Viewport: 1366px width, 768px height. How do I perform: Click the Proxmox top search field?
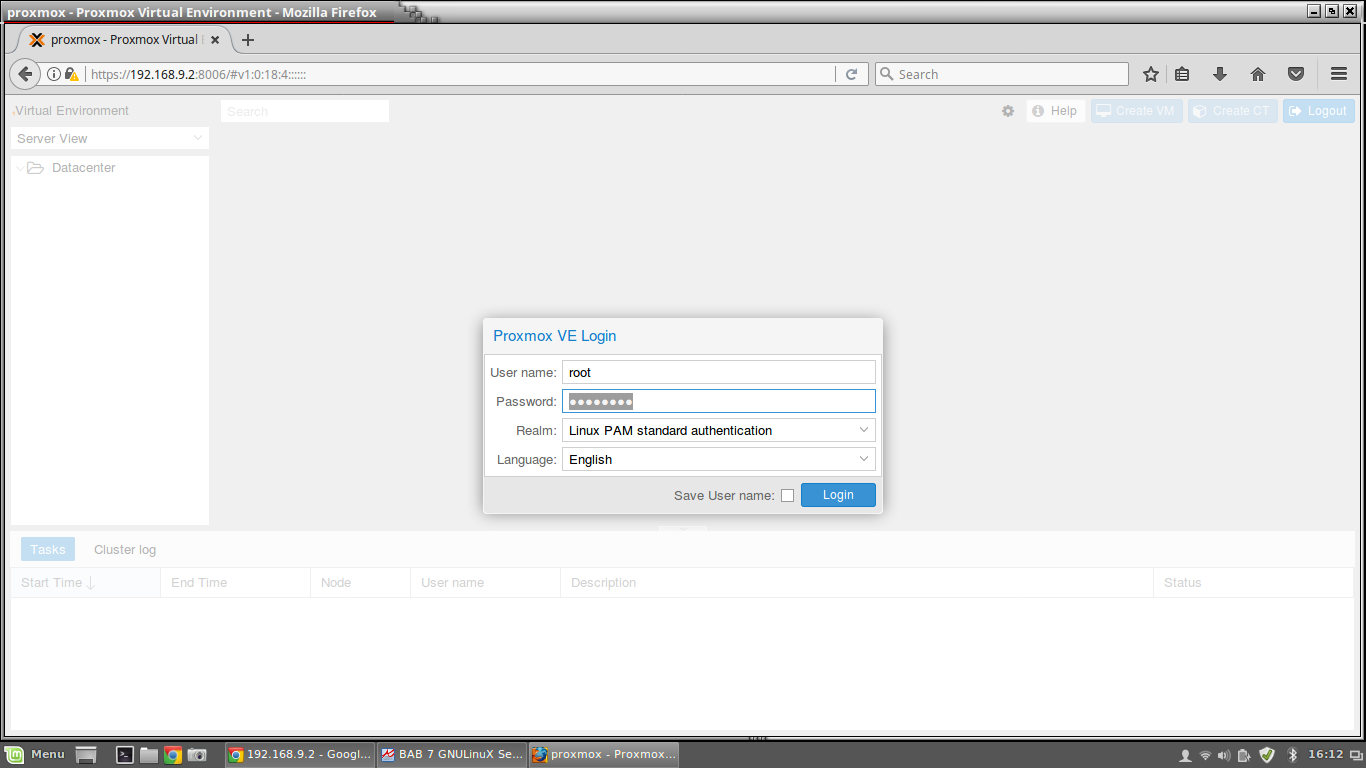(x=305, y=111)
